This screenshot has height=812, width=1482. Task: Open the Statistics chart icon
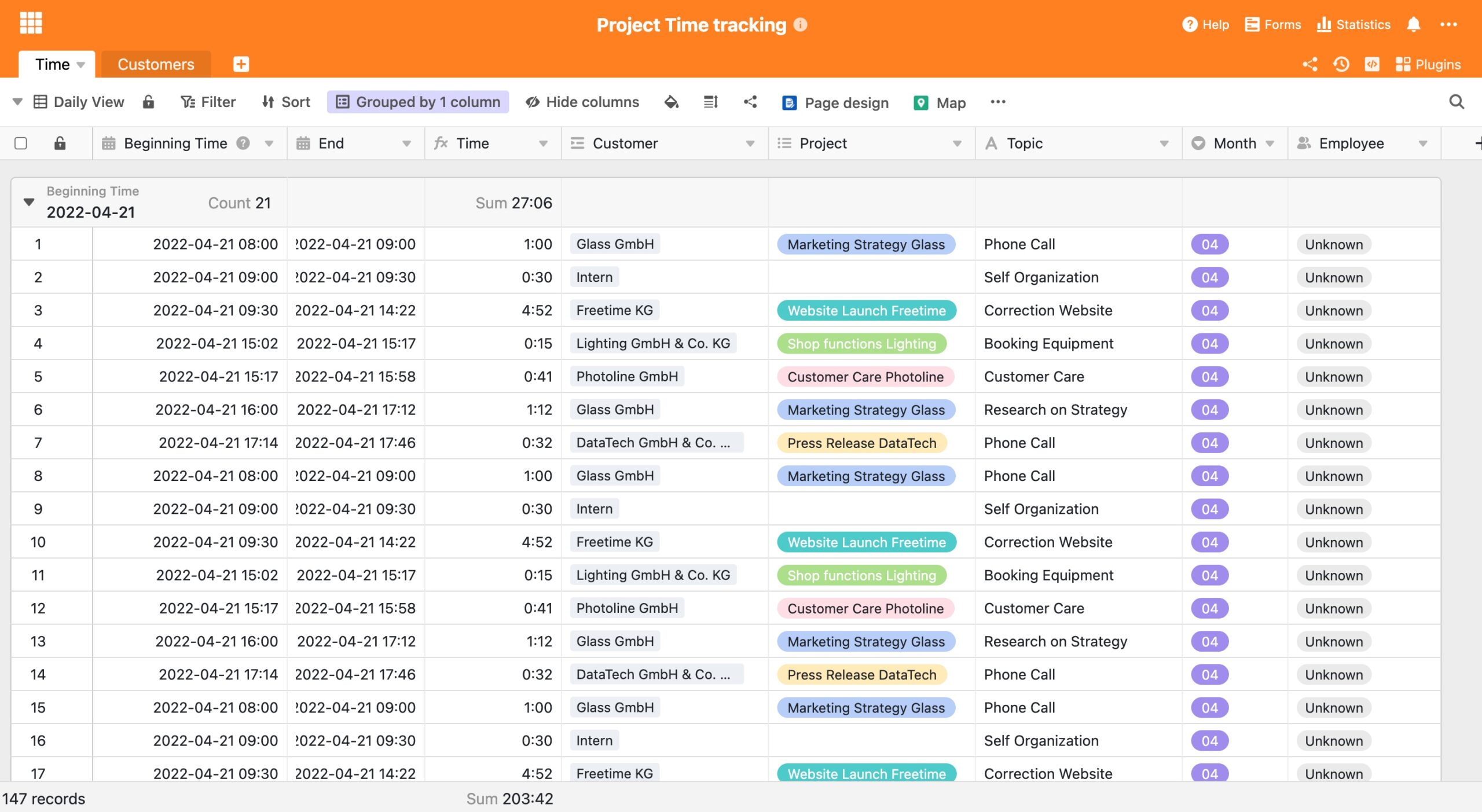[1323, 24]
